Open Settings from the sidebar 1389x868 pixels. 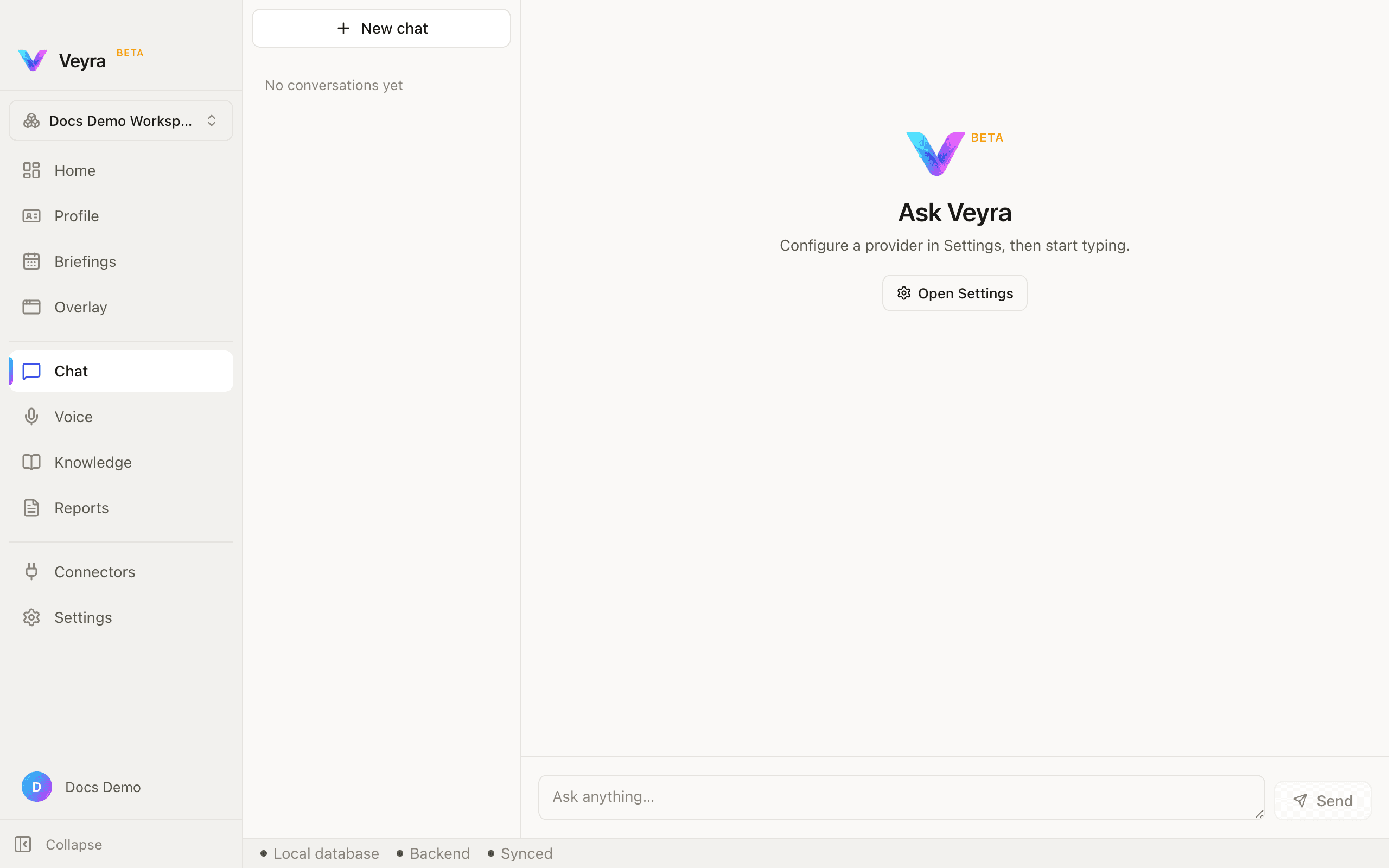click(120, 618)
